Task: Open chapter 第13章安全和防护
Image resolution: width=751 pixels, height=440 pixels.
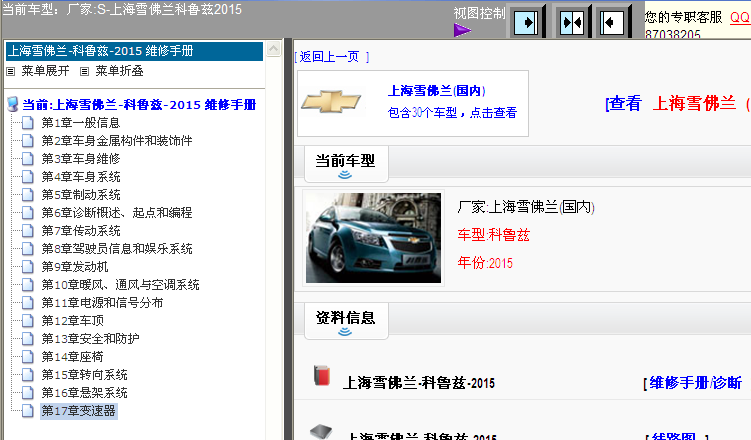Action: click(90, 339)
